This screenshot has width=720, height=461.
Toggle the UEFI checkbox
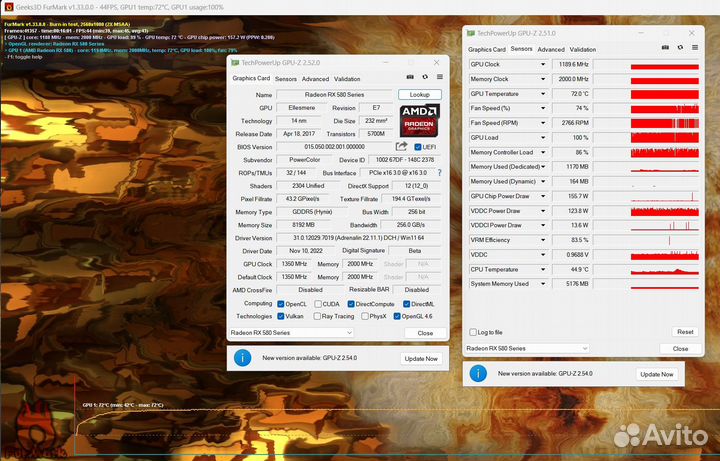pos(417,147)
